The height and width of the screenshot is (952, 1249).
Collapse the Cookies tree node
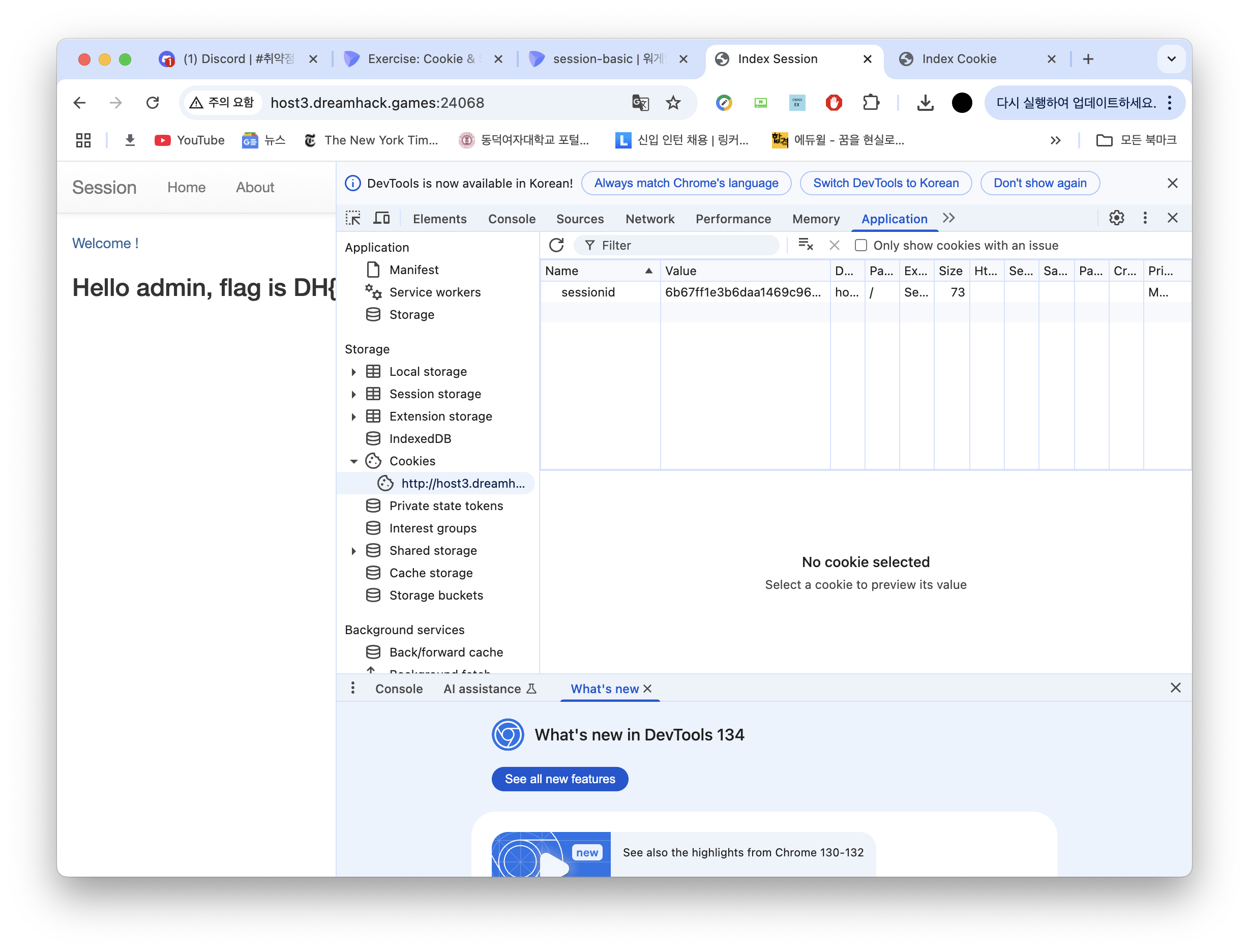click(353, 461)
